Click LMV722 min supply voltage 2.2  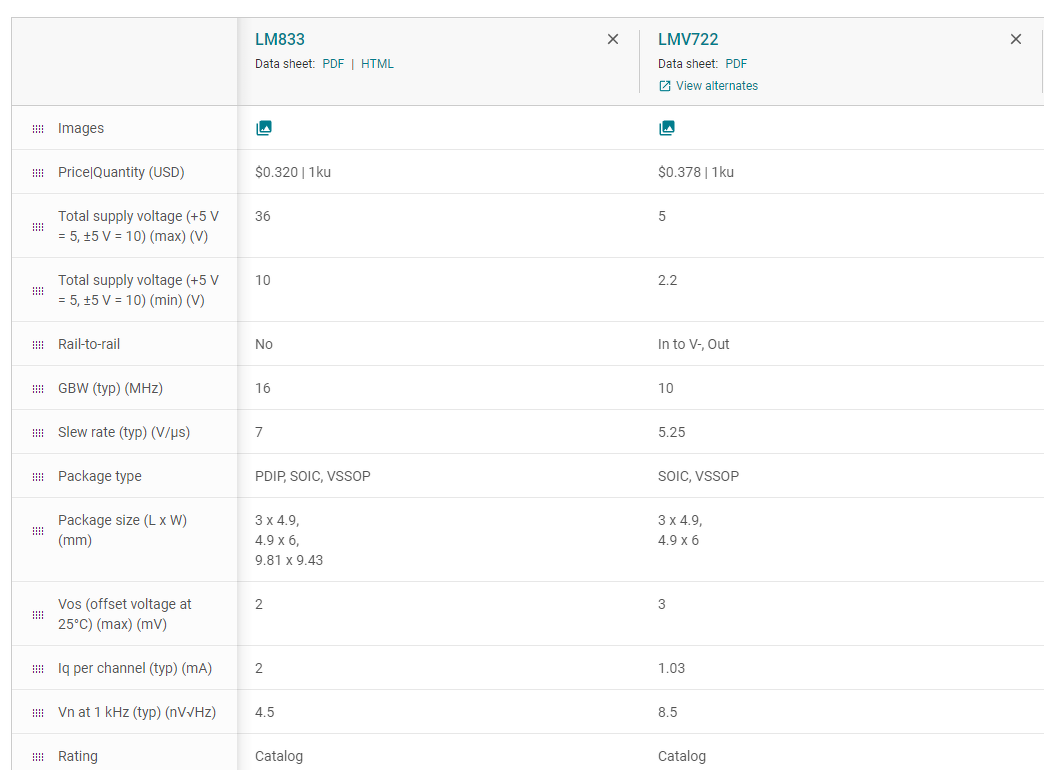click(667, 280)
